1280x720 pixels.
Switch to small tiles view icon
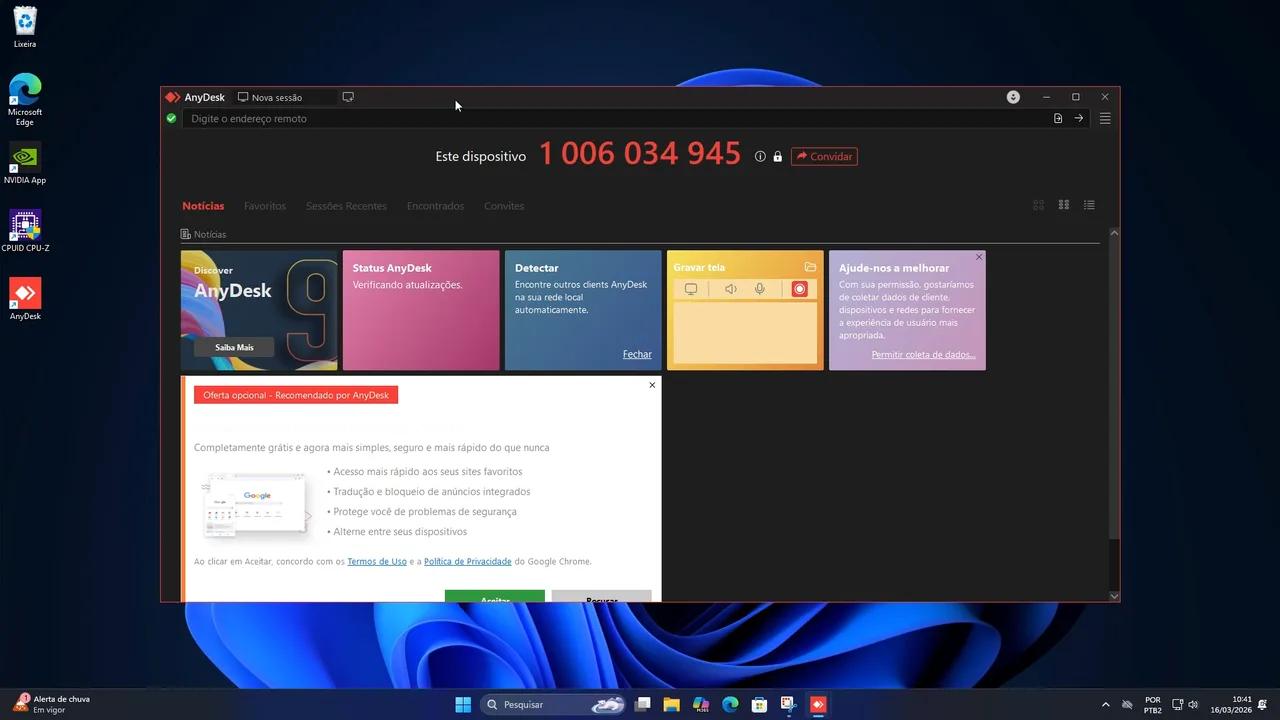[x=1064, y=205]
